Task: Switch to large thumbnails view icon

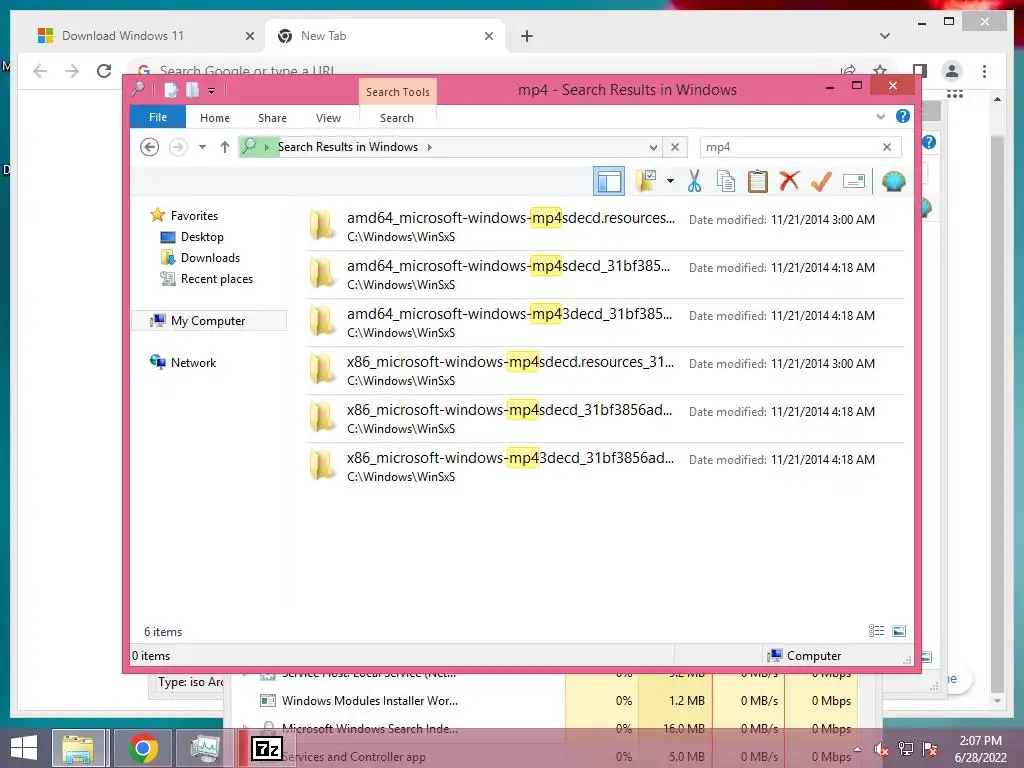Action: (x=899, y=630)
